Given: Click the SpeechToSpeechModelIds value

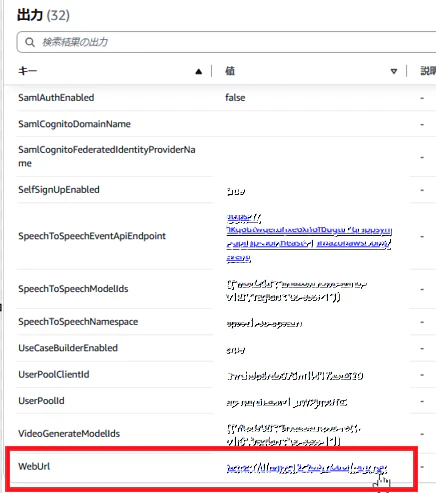Looking at the screenshot, I should pos(296,290).
